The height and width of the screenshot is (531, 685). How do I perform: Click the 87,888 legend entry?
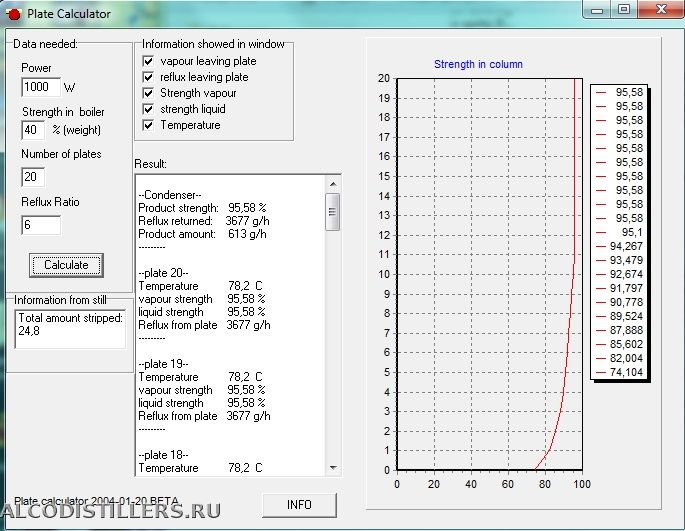619,330
